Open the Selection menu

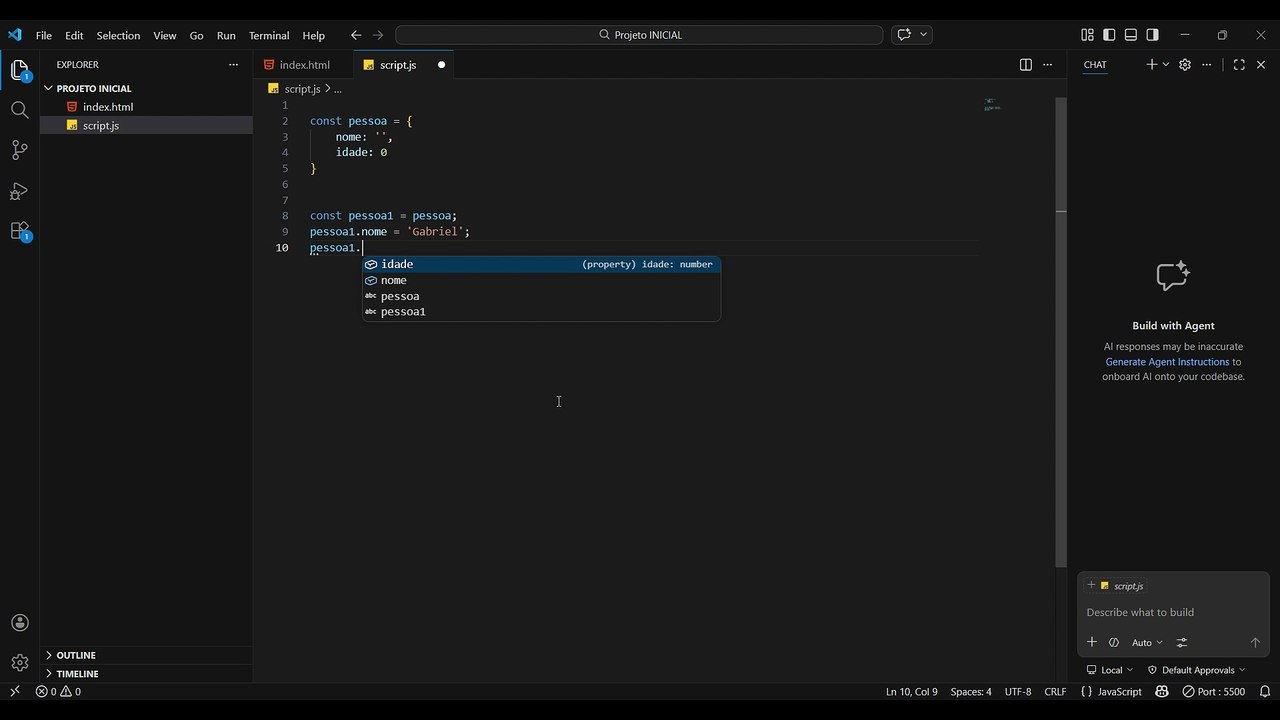pos(118,35)
